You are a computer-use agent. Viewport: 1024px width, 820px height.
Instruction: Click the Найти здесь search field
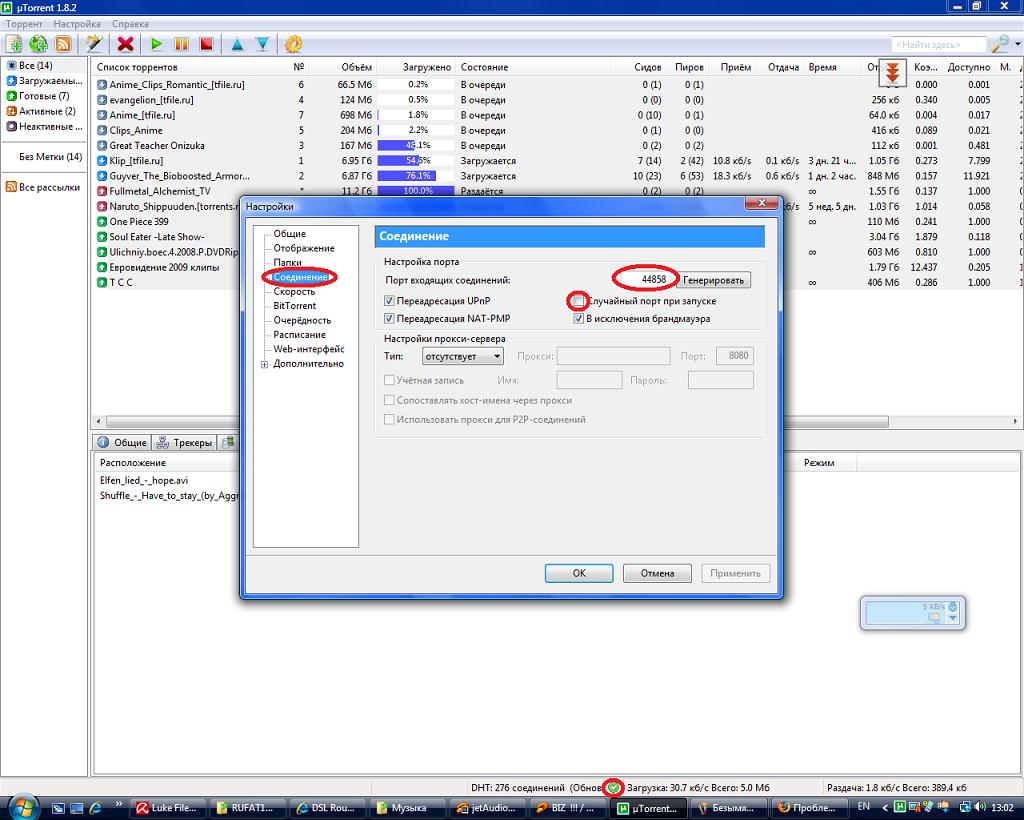pos(938,44)
